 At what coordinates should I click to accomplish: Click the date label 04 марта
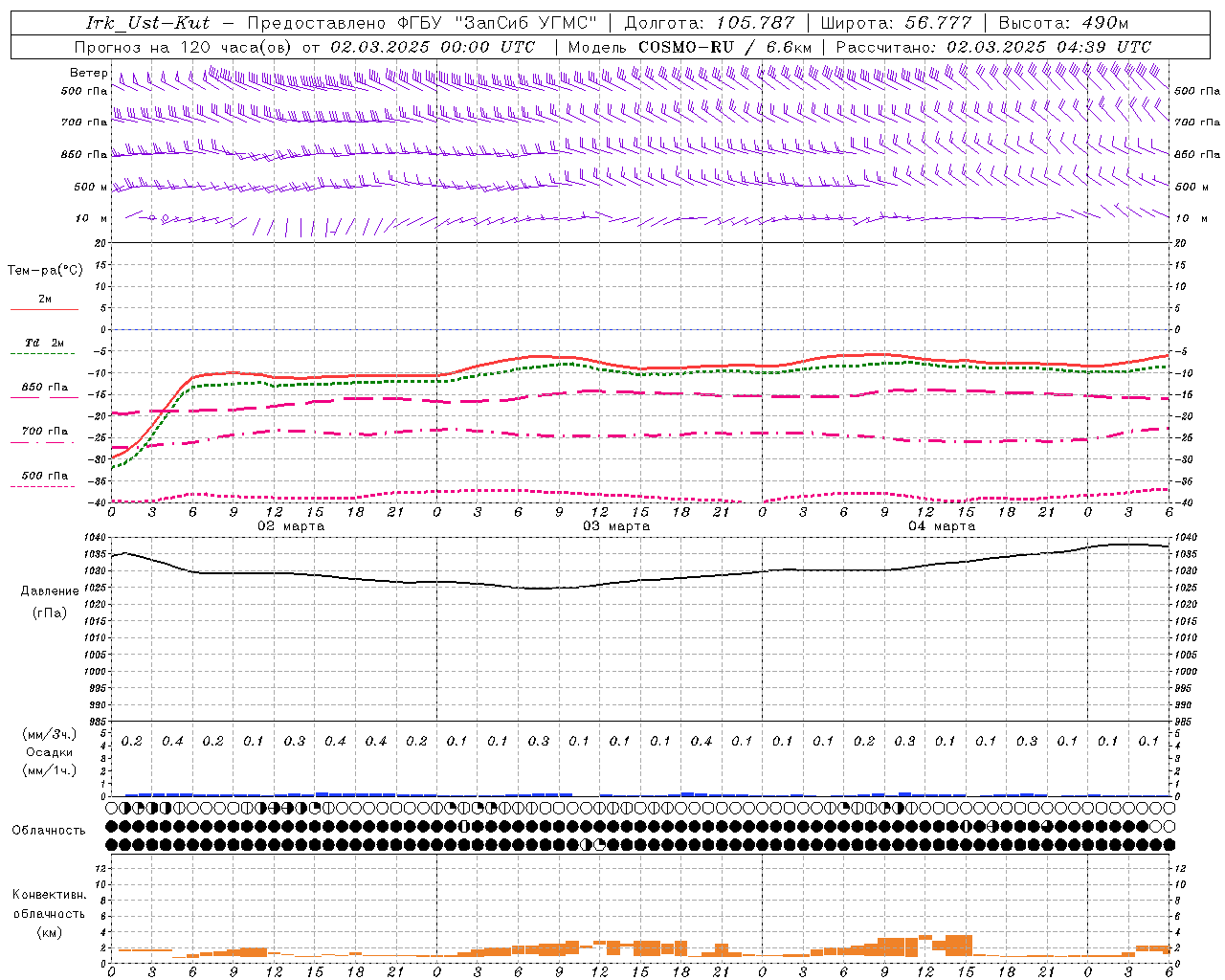coord(942,526)
